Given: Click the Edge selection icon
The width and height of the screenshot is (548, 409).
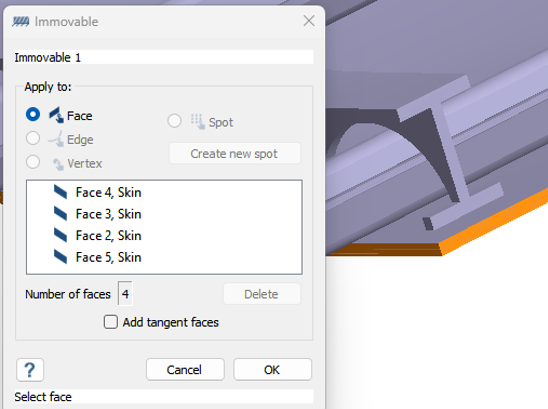Looking at the screenshot, I should (x=56, y=139).
